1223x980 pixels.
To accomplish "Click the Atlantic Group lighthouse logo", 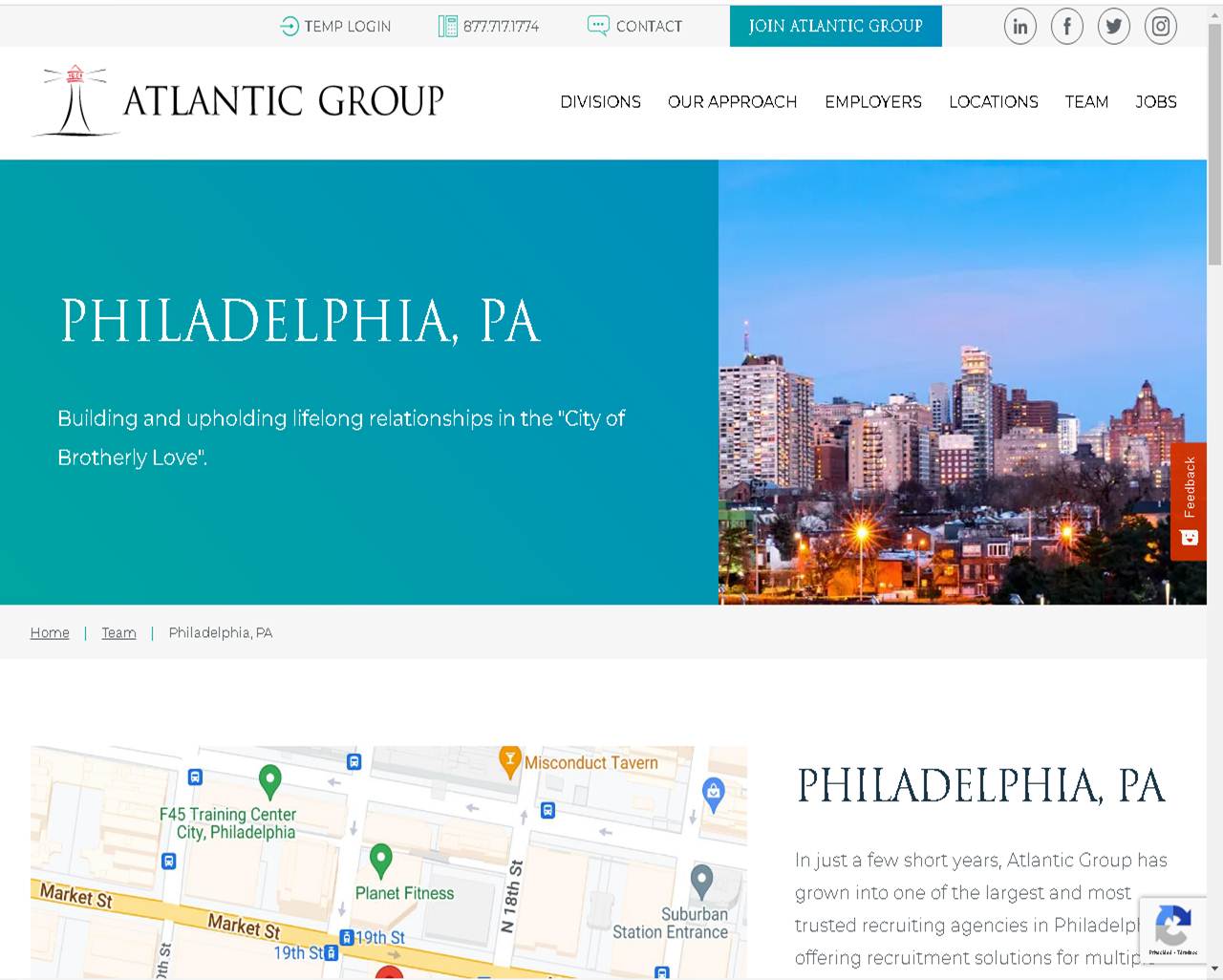I will (239, 100).
